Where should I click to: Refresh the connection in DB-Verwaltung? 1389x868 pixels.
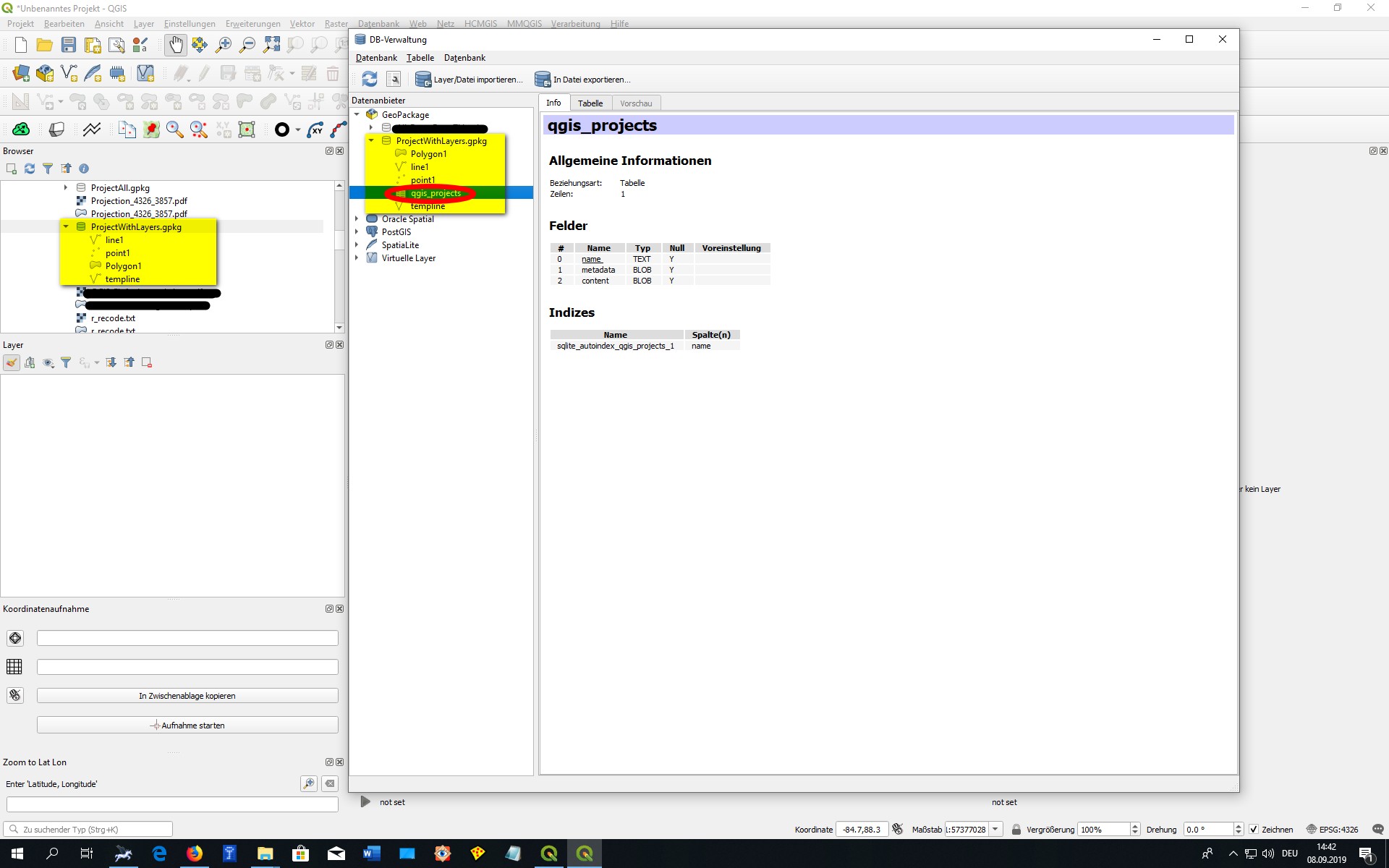pyautogui.click(x=368, y=79)
